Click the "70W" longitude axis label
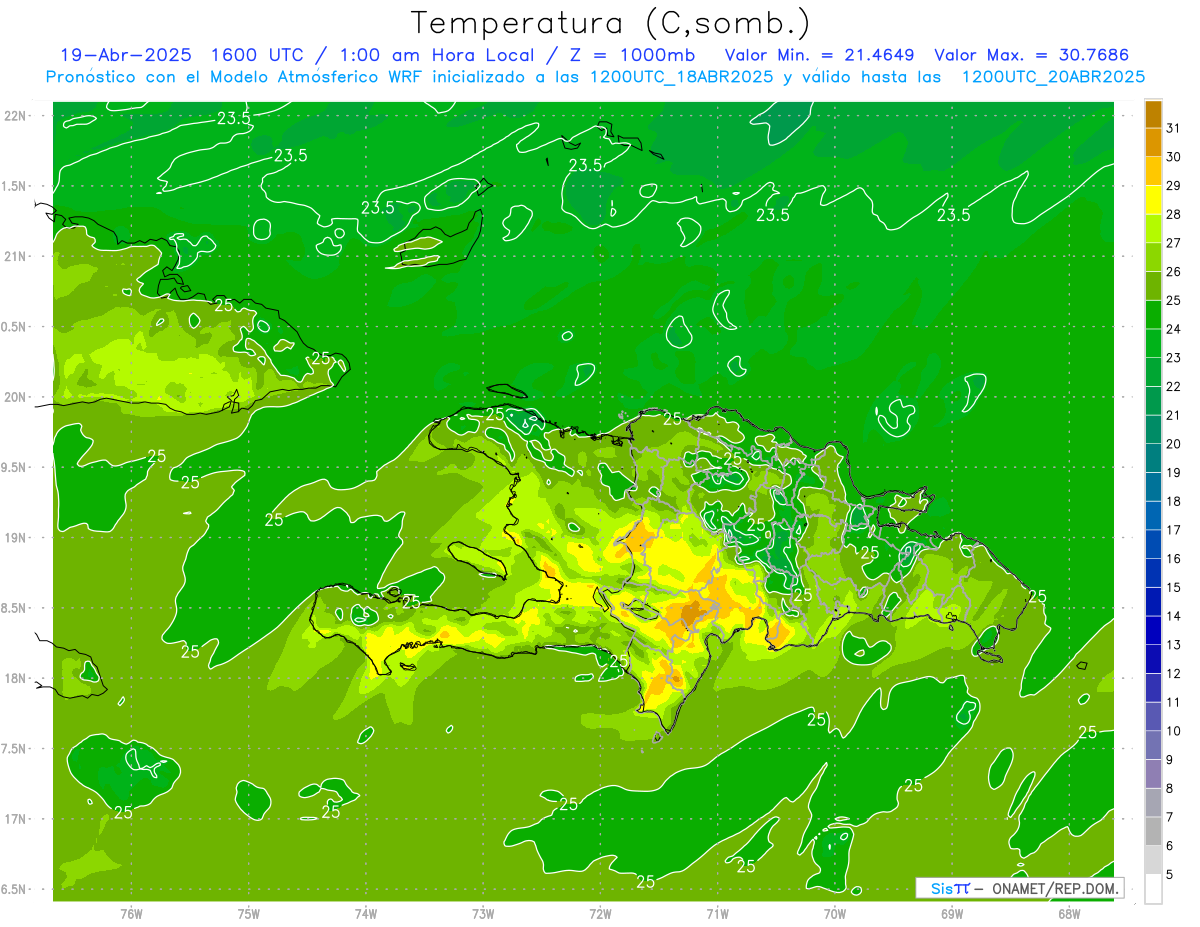 pyautogui.click(x=835, y=915)
